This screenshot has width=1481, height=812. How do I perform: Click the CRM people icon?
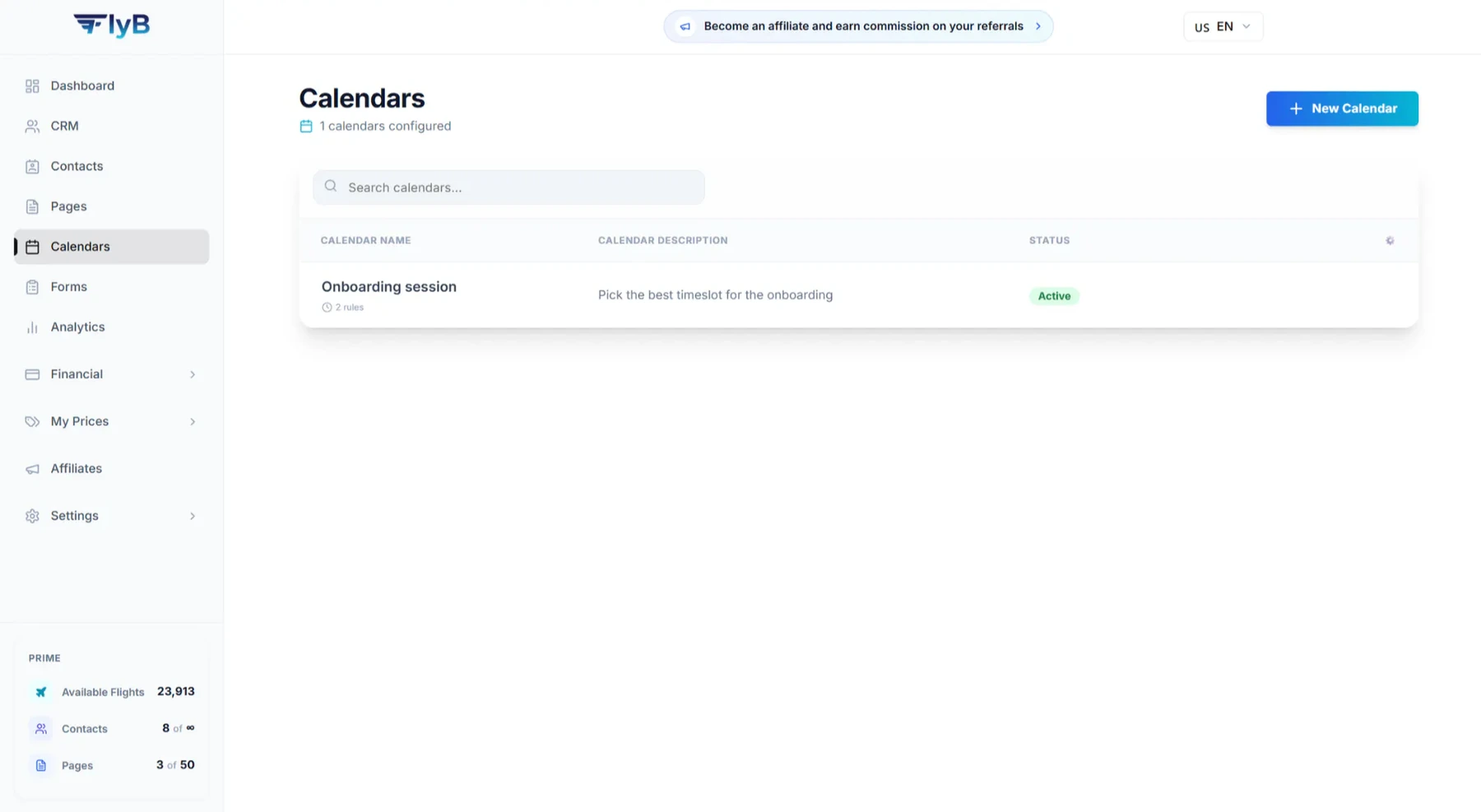click(32, 126)
